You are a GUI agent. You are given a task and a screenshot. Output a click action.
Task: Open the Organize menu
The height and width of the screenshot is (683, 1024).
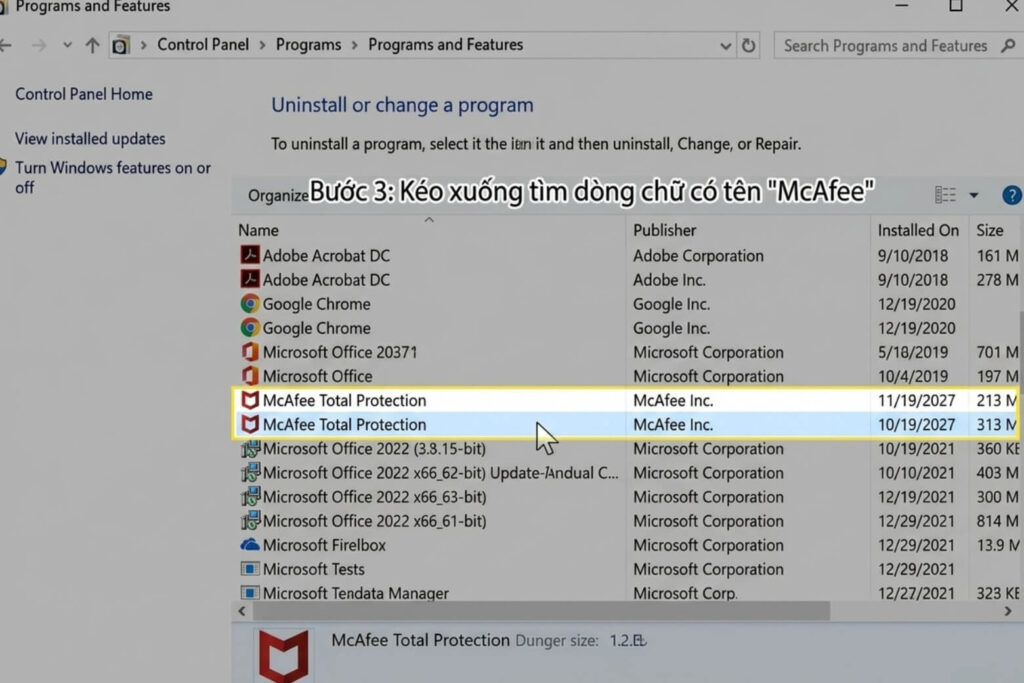(x=278, y=196)
